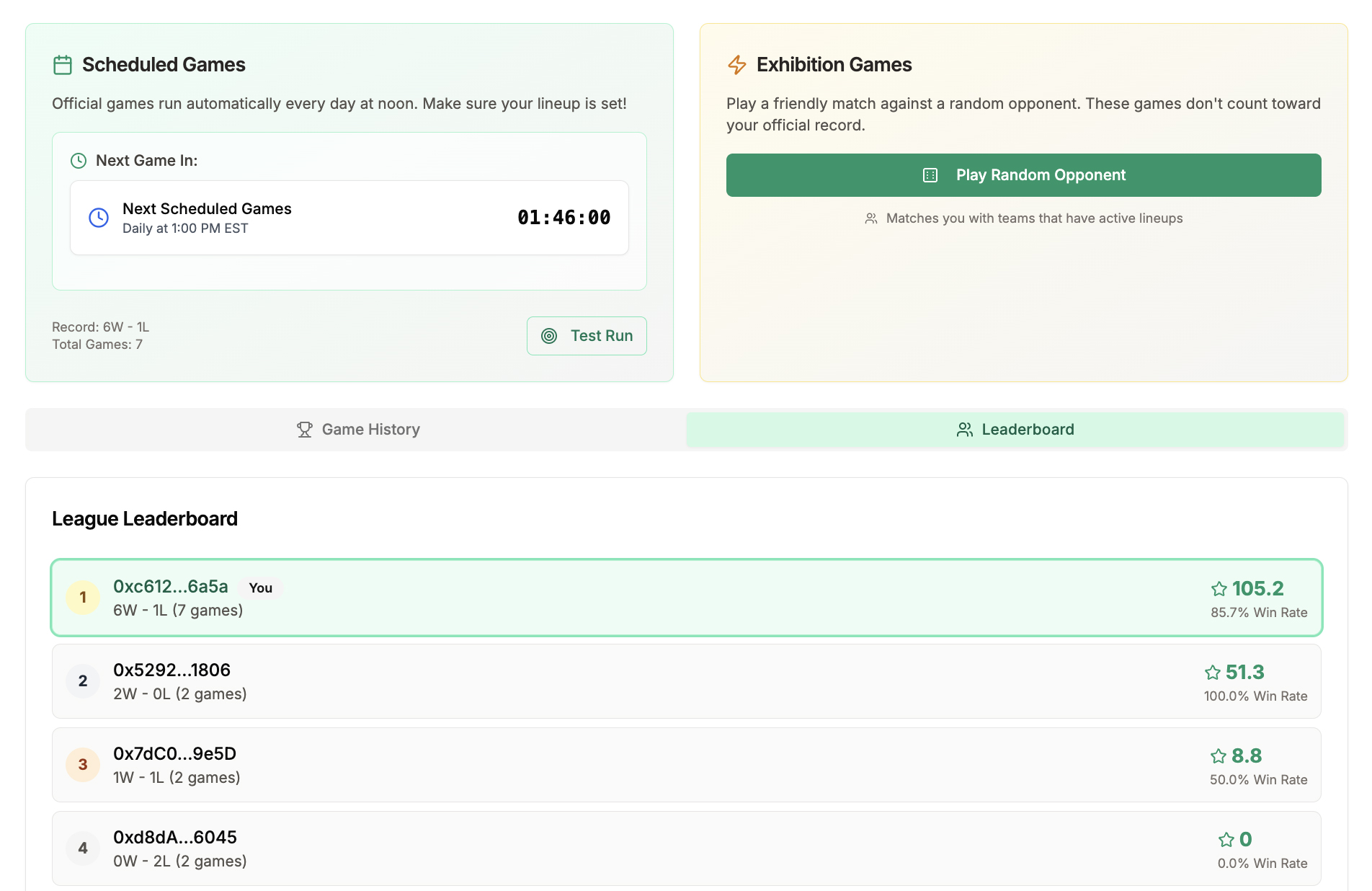Start a Test Run game
This screenshot has width=1372, height=891.
click(x=587, y=336)
